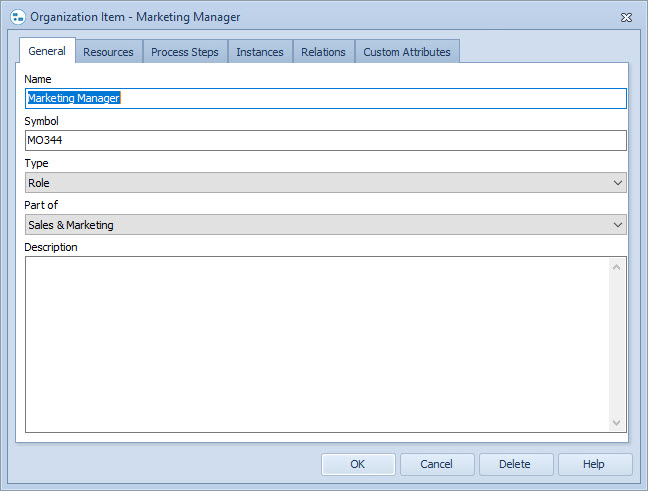Focus the Symbol field with MO344
Viewport: 648px width, 491px height.
pos(325,140)
